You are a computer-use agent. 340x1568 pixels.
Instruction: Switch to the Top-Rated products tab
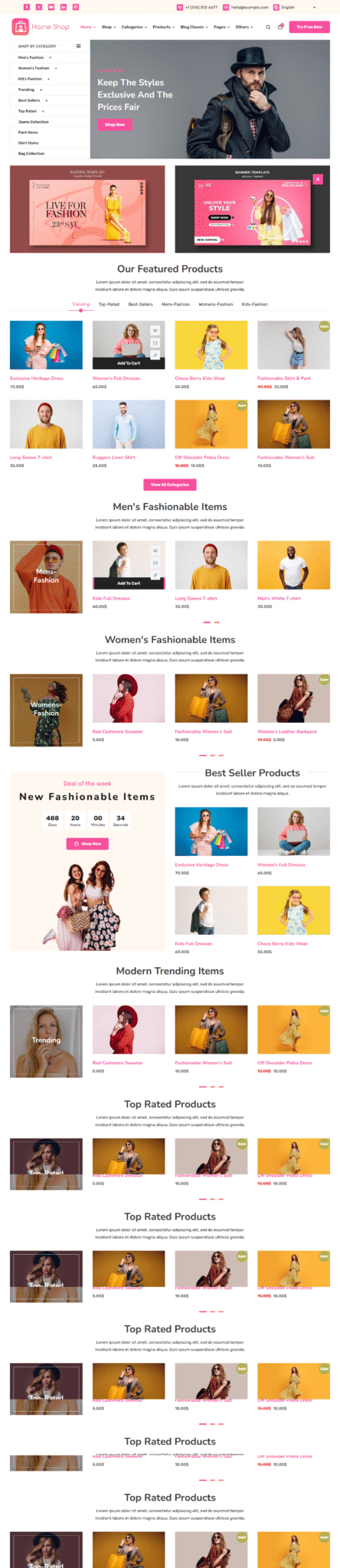point(109,304)
